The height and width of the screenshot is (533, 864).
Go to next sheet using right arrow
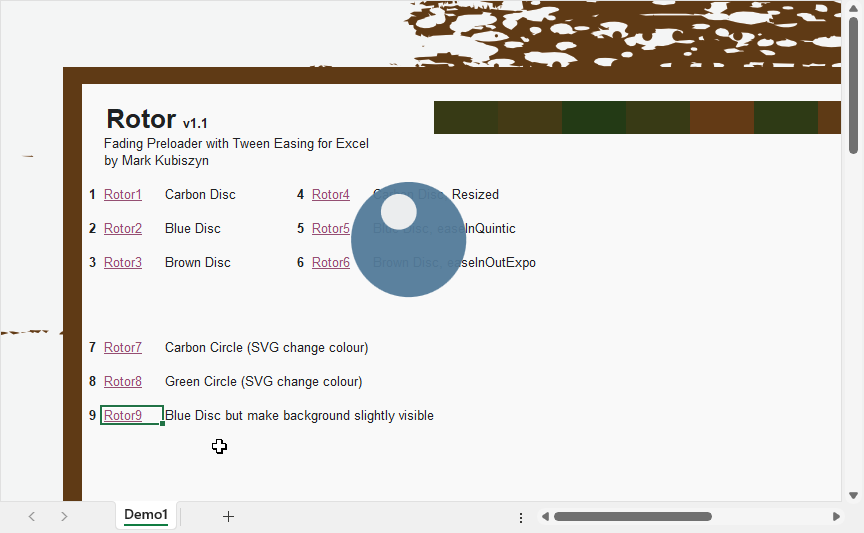tap(64, 516)
